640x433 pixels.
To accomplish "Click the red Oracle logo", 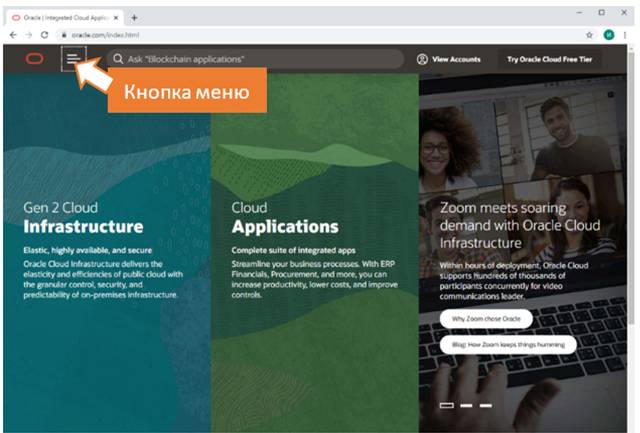I will [35, 59].
